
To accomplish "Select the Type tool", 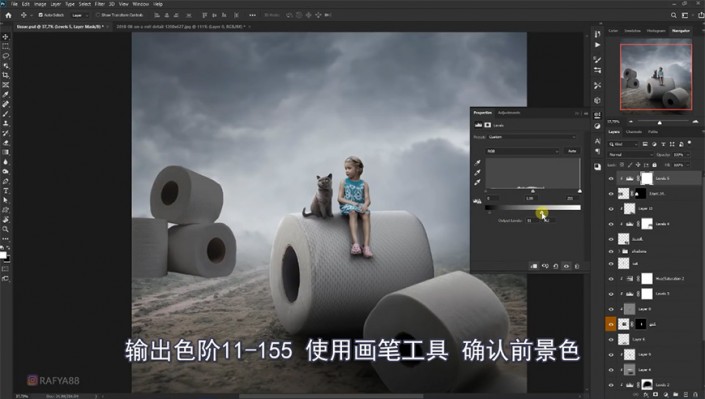I will [5, 191].
